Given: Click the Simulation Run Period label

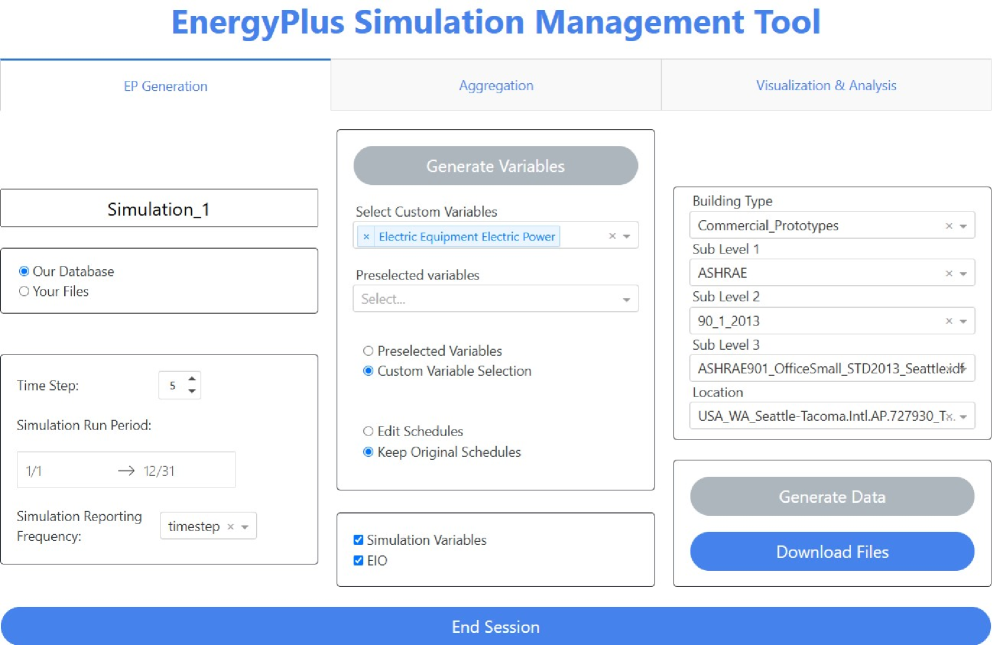Looking at the screenshot, I should 84,426.
